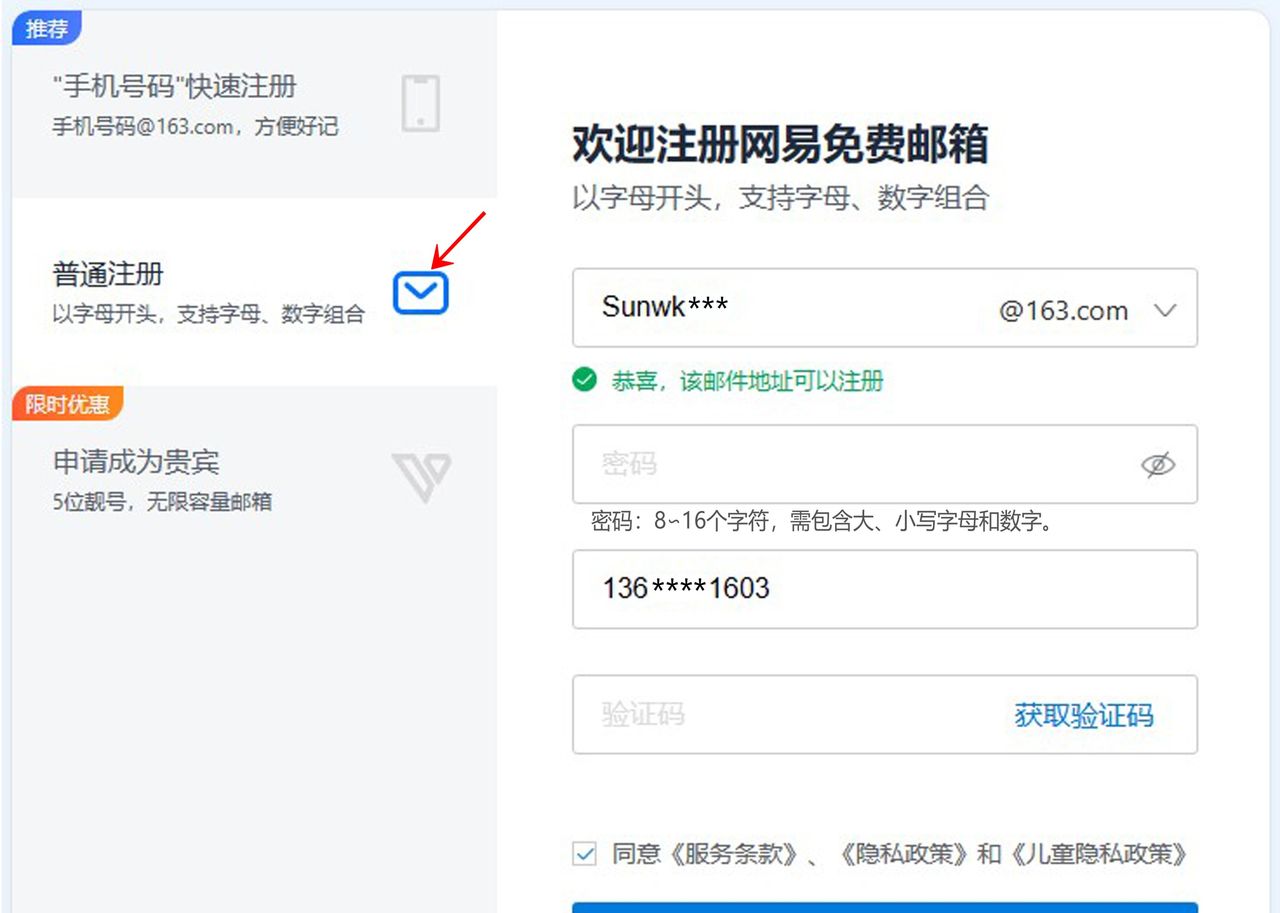Screen dimensions: 1280x913
Task: Click the 限时优惠 badge
Action: [x=67, y=404]
